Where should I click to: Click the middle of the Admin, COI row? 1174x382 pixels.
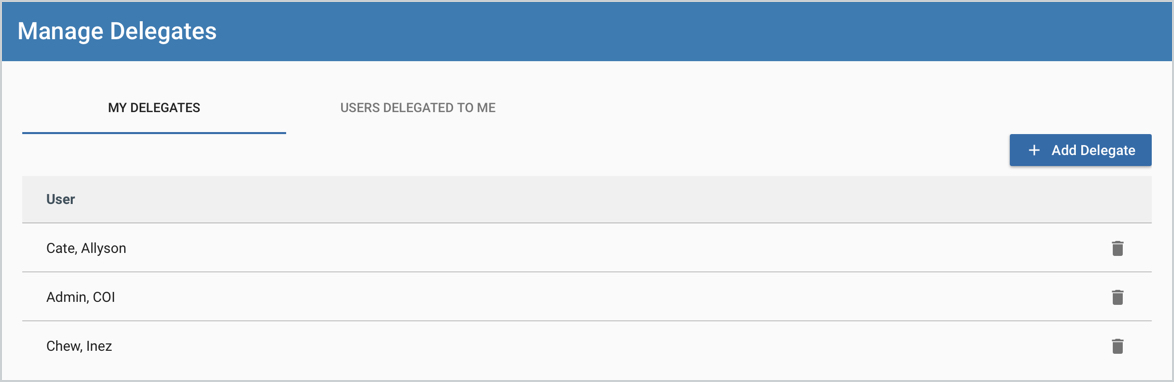(587, 297)
